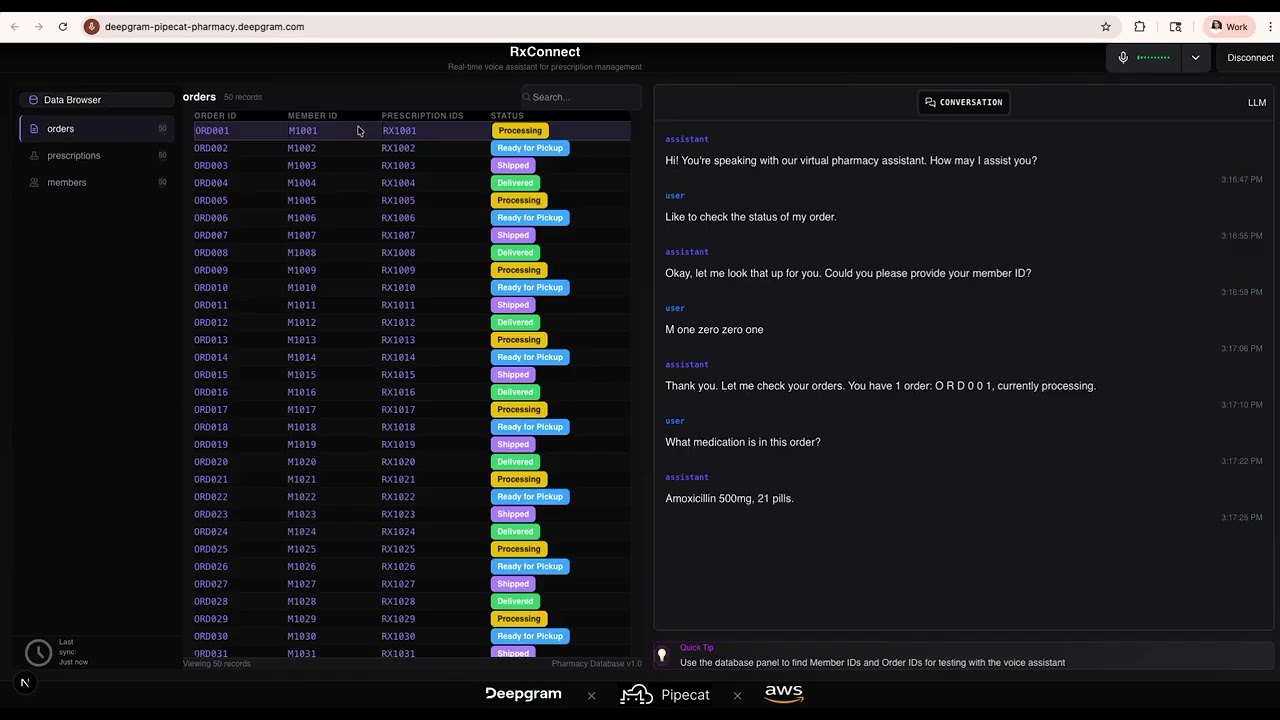Open the Next.js dev tools N icon

click(x=25, y=683)
